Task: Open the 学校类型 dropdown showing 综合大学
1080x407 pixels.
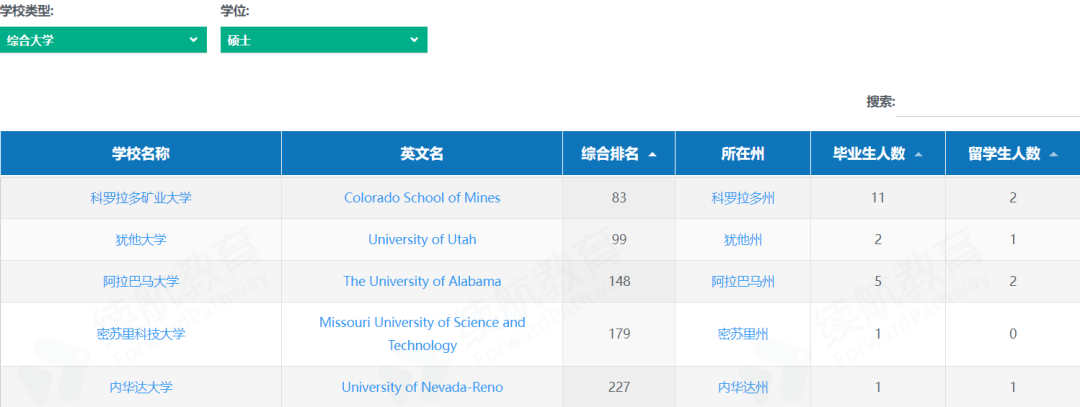Action: pos(103,40)
